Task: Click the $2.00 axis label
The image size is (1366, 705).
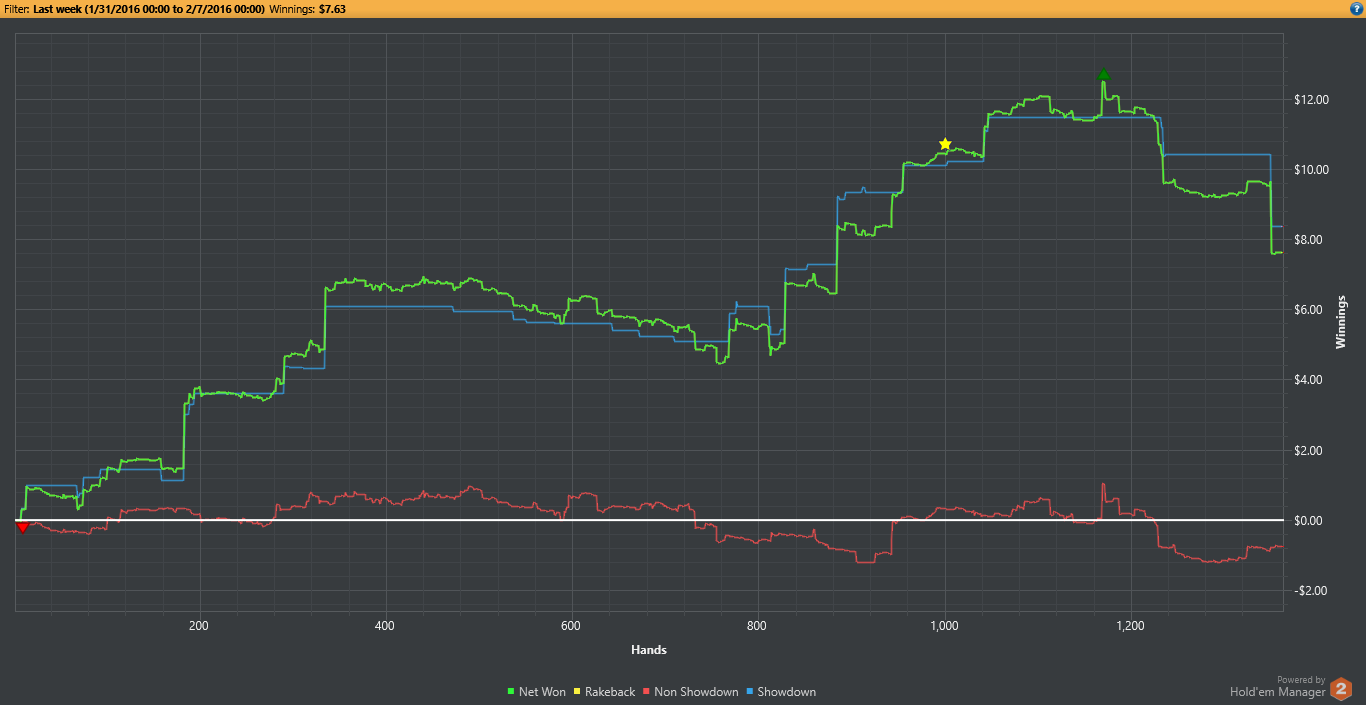Action: click(x=1311, y=451)
